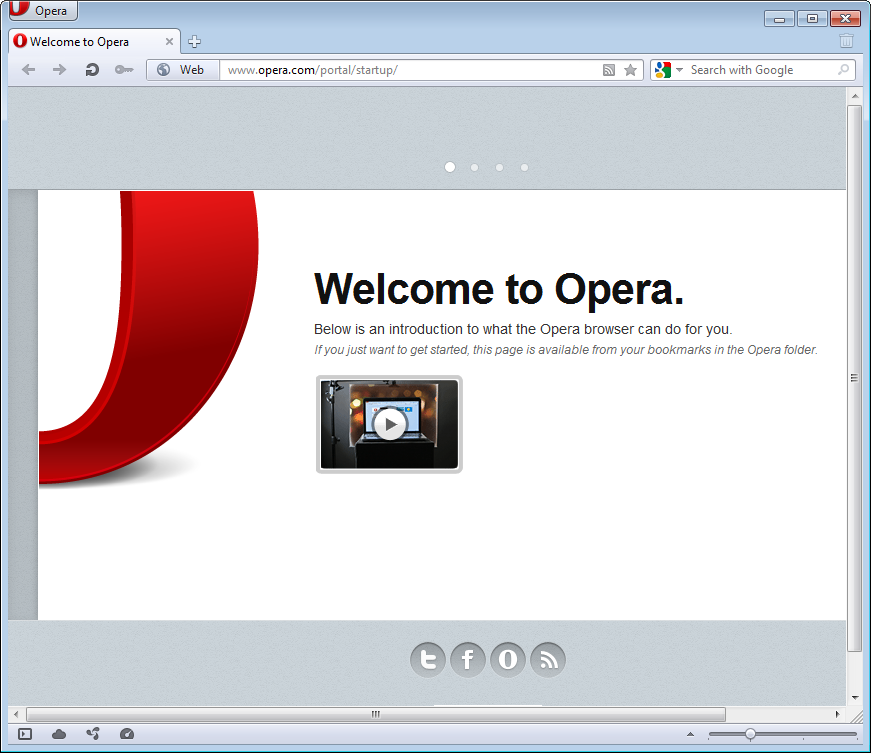
Task: Click the horizontal scrollbar thumb
Action: [x=376, y=714]
